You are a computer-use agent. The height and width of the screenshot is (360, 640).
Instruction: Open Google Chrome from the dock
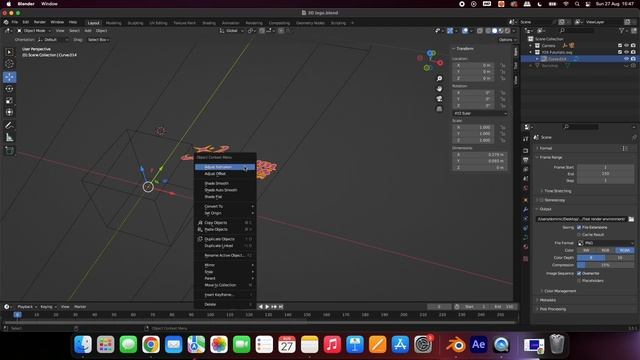(151, 345)
